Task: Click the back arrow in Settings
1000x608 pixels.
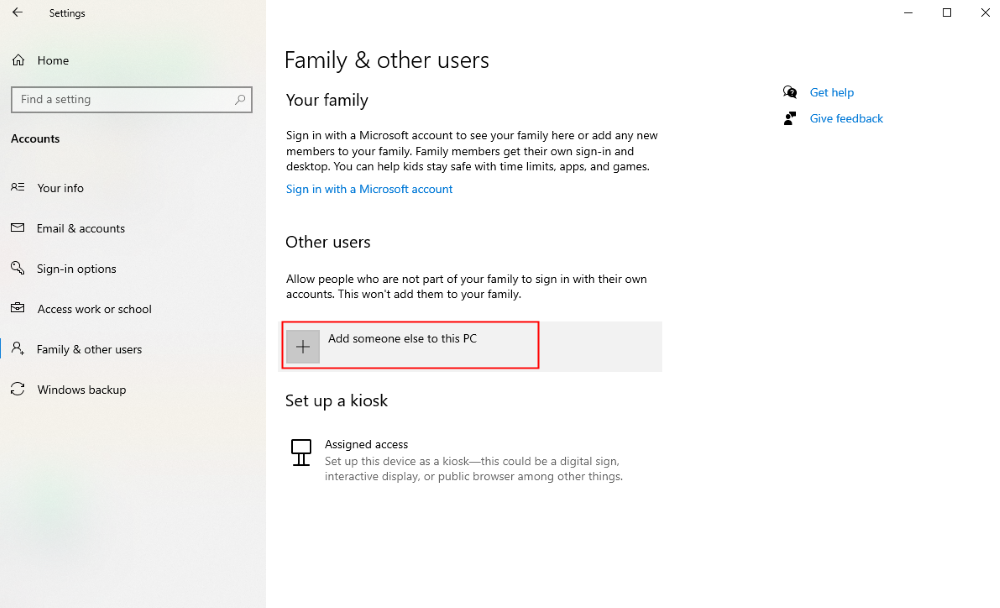Action: (x=17, y=13)
